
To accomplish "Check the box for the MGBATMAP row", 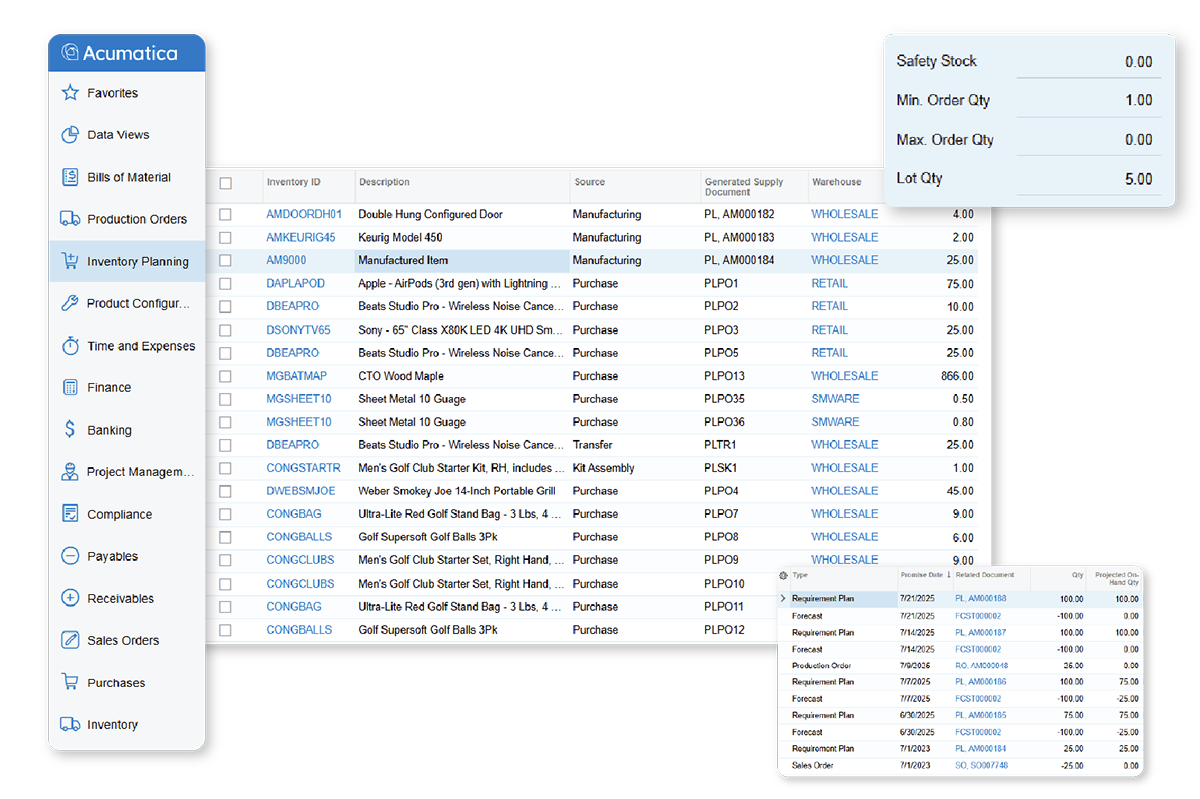I will pos(226,376).
